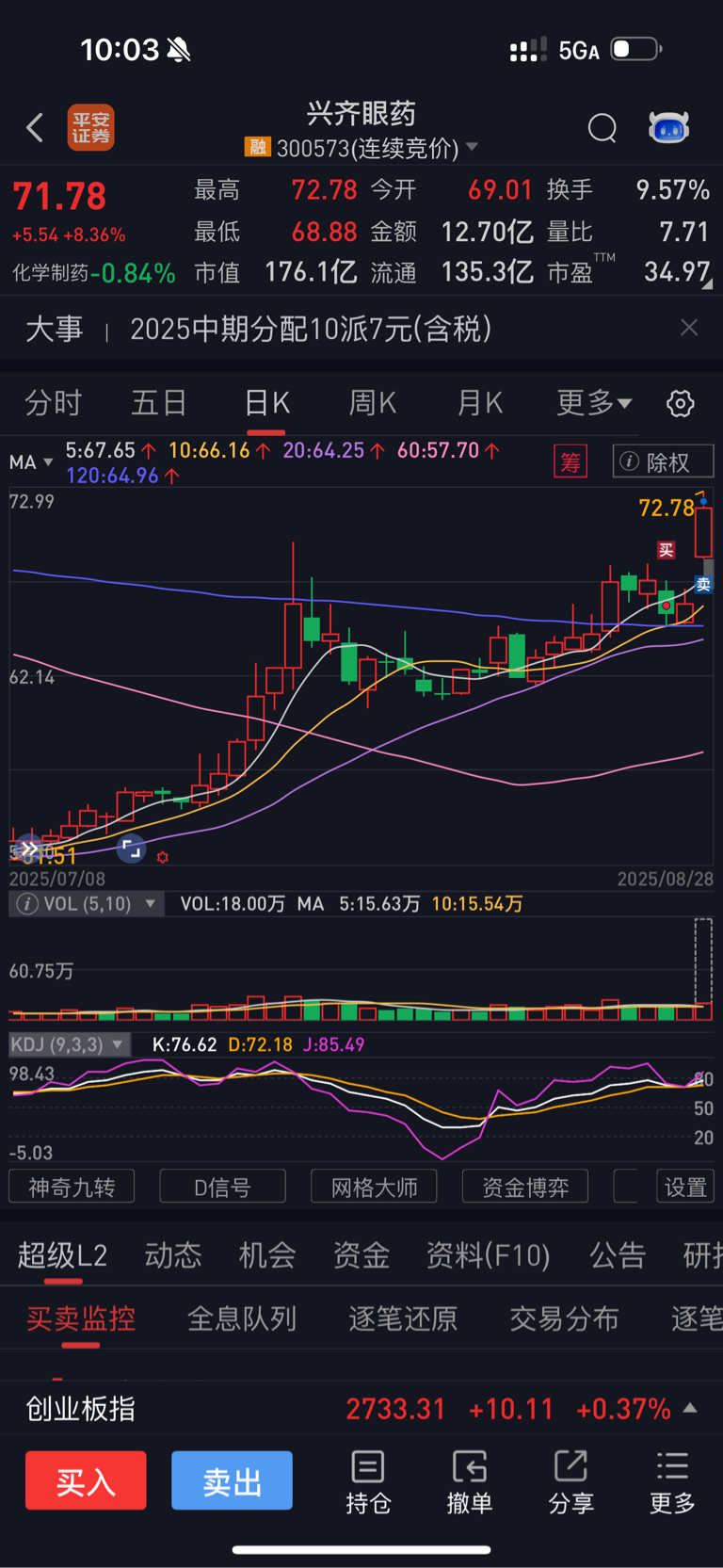Open indicator 设置 button
723x1568 pixels.
point(685,1187)
